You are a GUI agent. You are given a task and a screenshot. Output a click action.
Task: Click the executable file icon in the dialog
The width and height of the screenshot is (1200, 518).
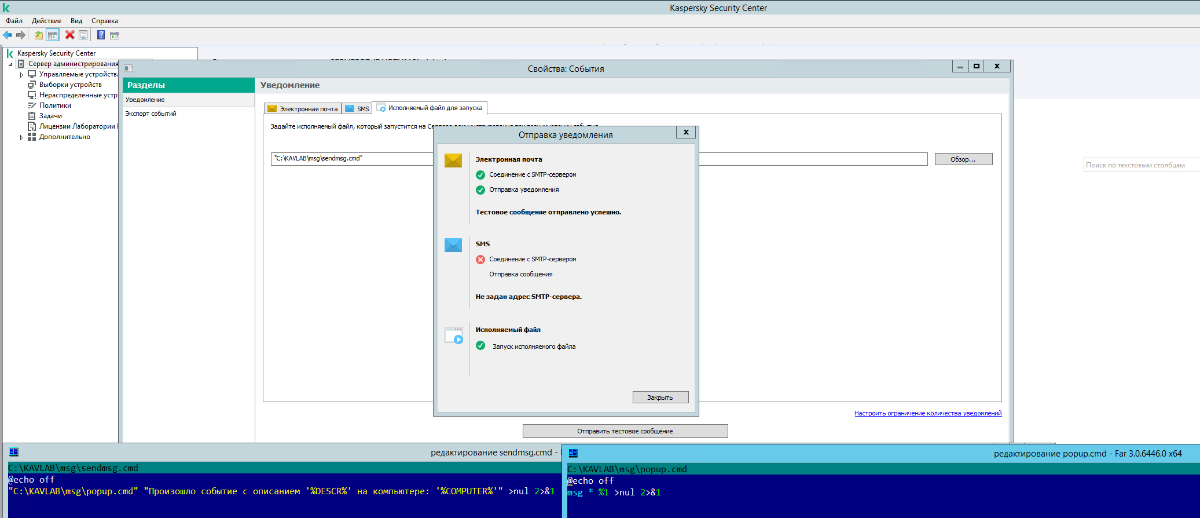pyautogui.click(x=453, y=336)
